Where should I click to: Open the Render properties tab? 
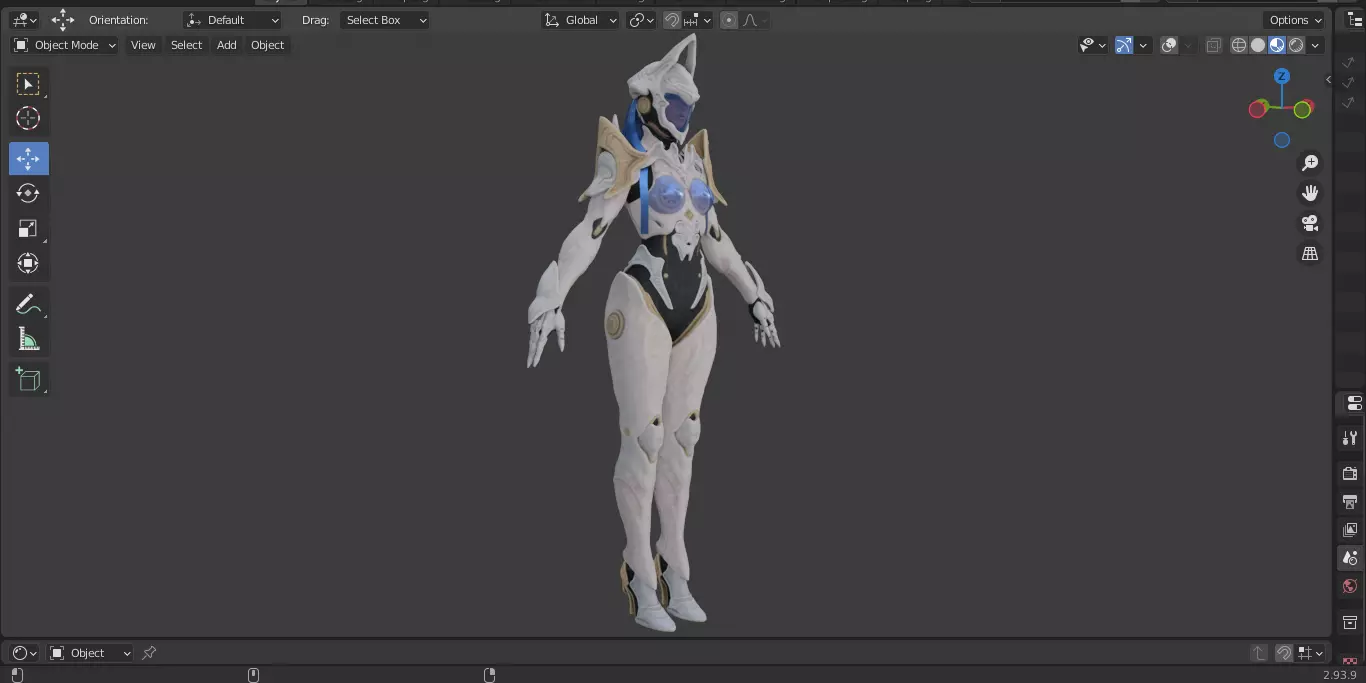click(x=1350, y=473)
